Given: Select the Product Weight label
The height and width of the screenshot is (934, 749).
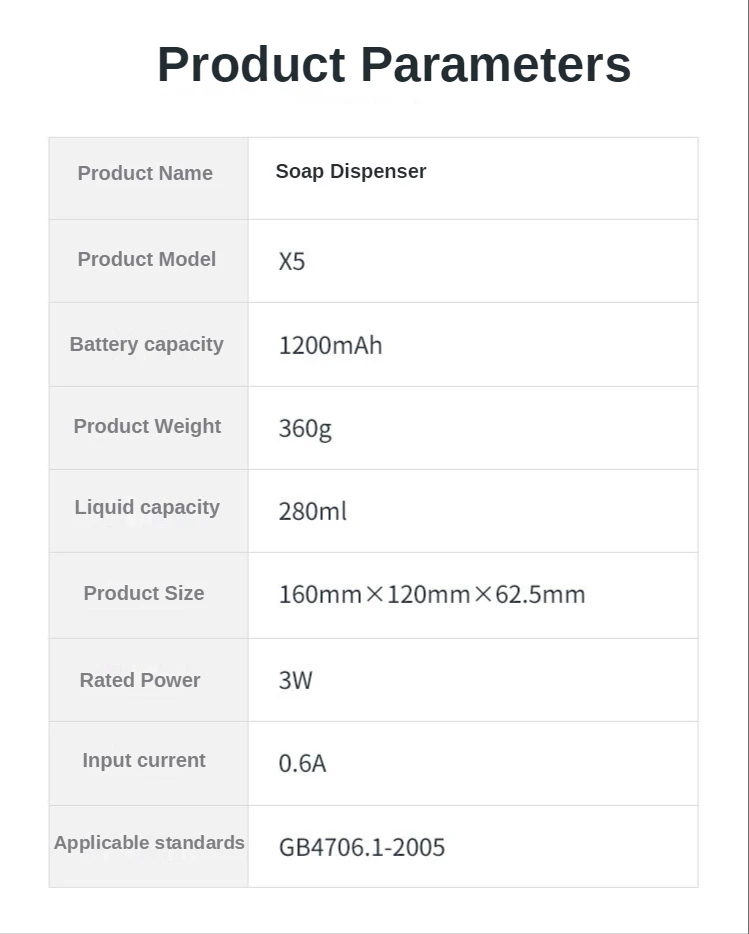Looking at the screenshot, I should (x=147, y=426).
